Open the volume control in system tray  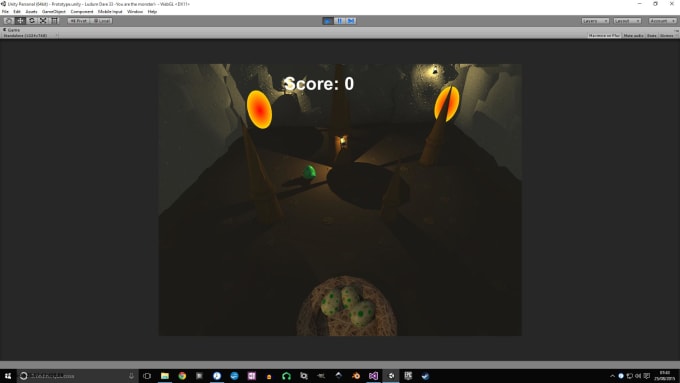[638, 376]
